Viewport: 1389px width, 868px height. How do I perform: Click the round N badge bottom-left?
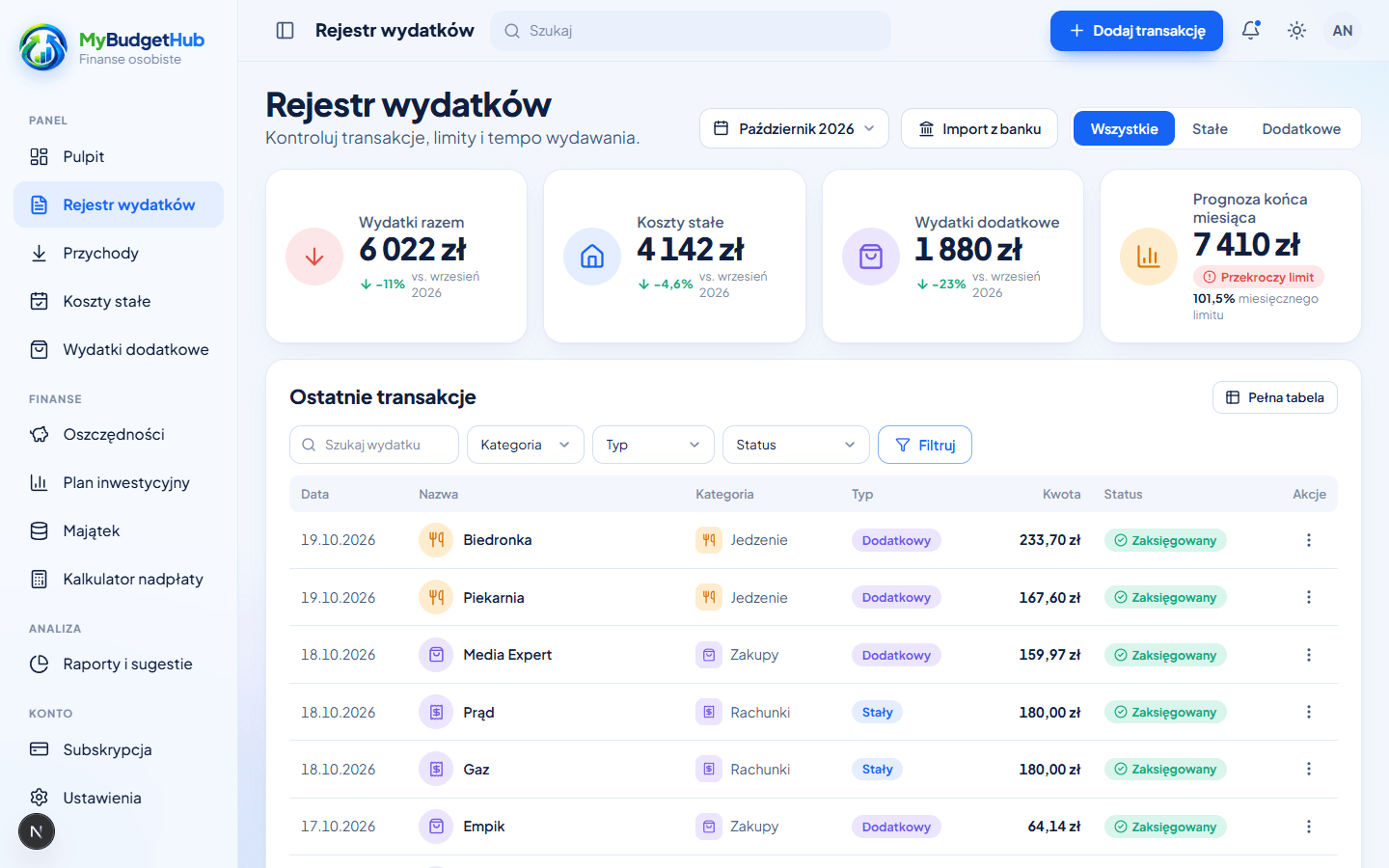pos(37,831)
